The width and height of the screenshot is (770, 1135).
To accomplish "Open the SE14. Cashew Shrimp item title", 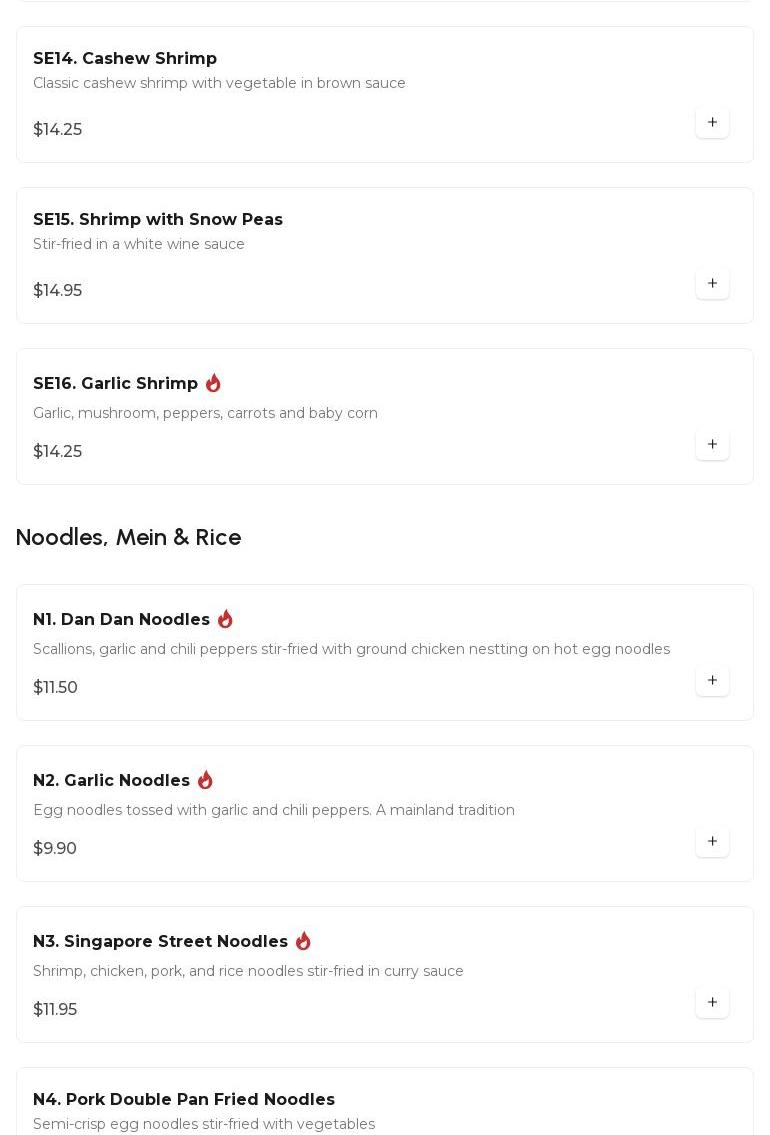I will (125, 58).
